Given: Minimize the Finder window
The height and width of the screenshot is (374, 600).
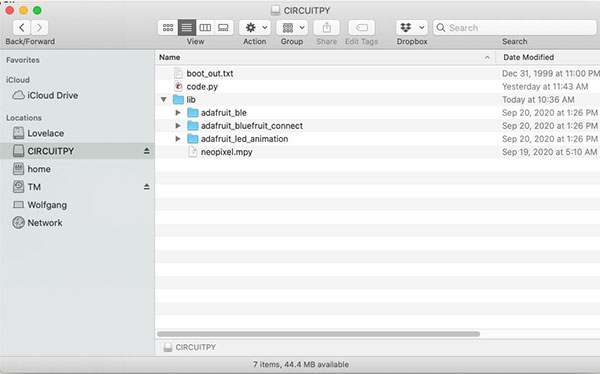Looking at the screenshot, I should tap(23, 10).
